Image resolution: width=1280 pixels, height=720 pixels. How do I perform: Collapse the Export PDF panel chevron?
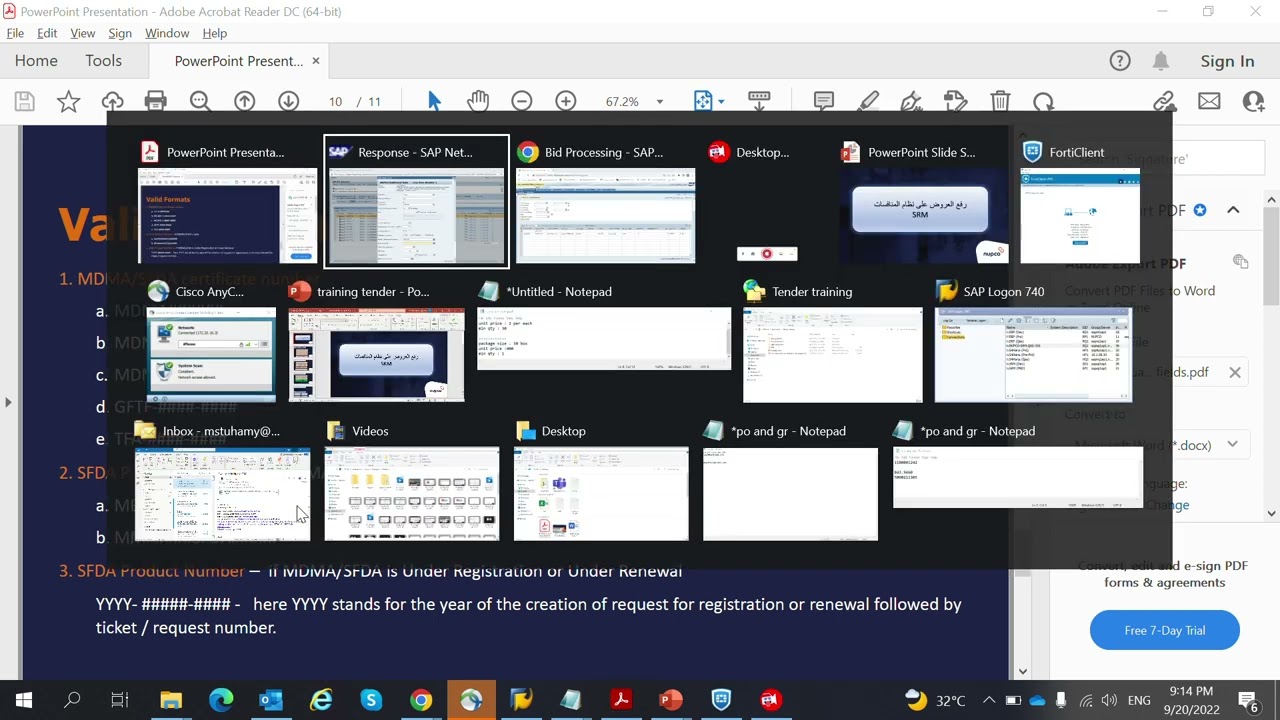pyautogui.click(x=1233, y=210)
